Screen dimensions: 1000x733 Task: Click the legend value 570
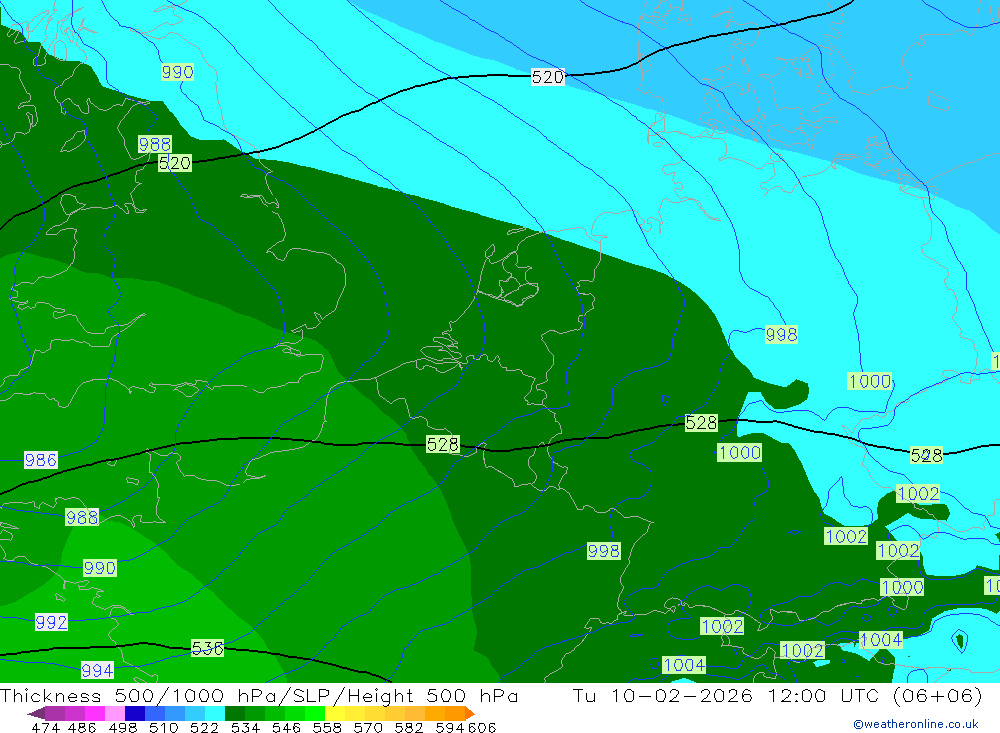(368, 727)
